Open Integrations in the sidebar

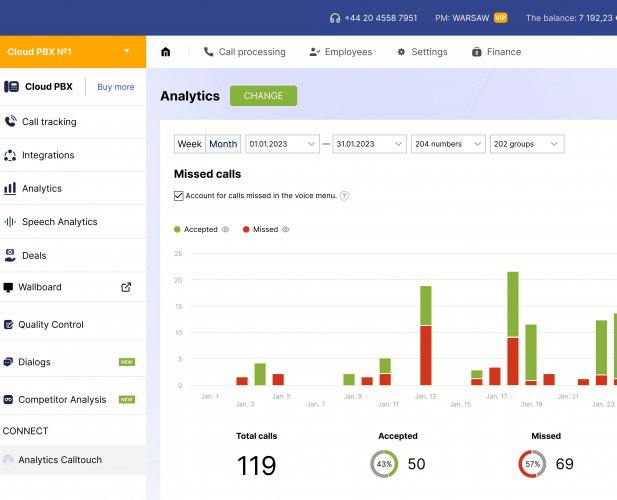(x=48, y=155)
